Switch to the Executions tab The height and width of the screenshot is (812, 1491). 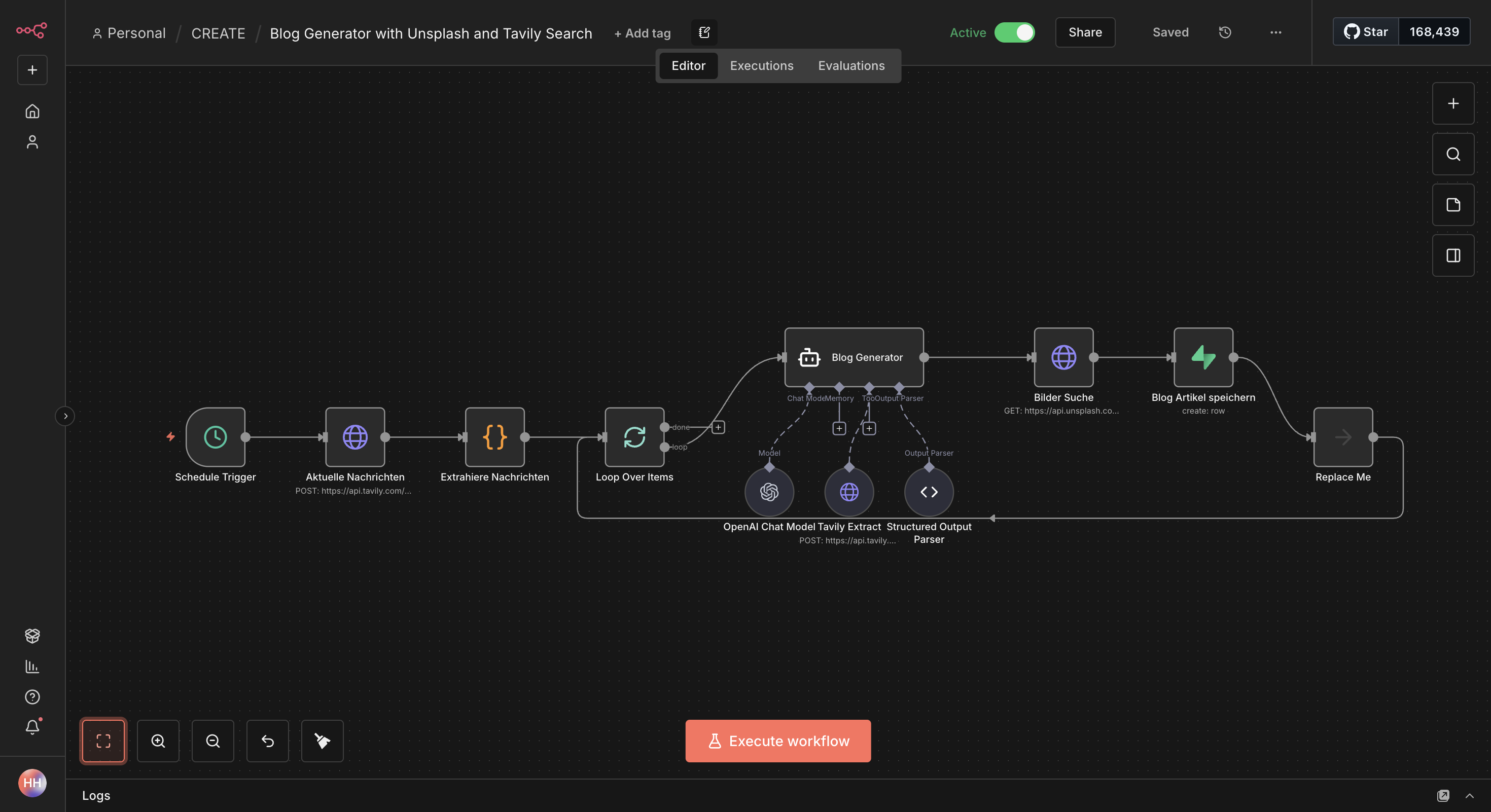(x=761, y=66)
